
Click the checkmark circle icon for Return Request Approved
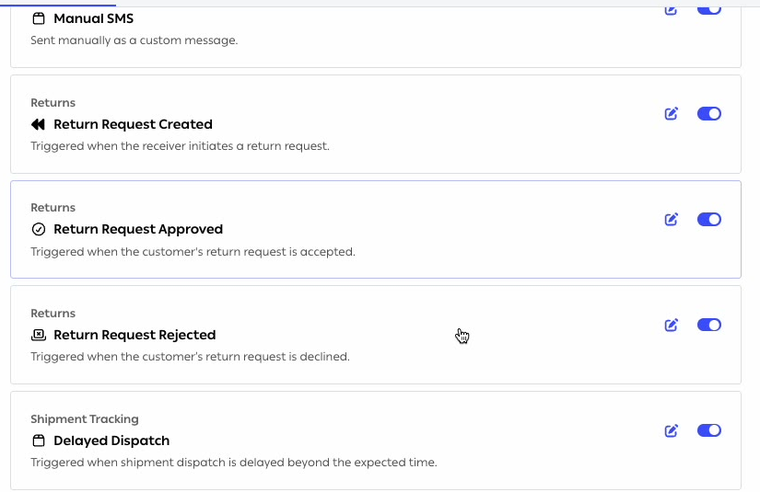[x=38, y=229]
